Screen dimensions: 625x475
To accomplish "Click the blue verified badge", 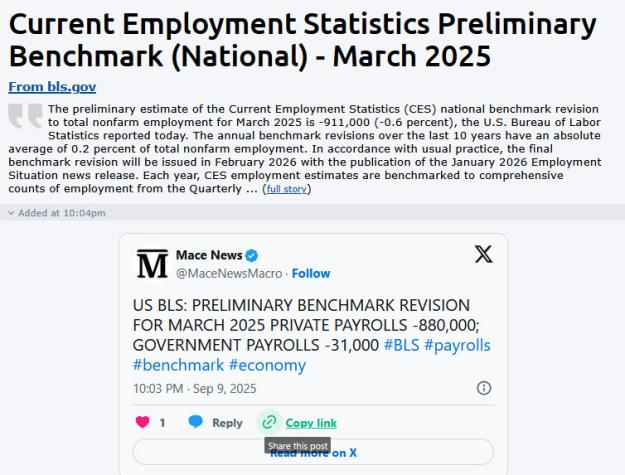I will pyautogui.click(x=252, y=255).
